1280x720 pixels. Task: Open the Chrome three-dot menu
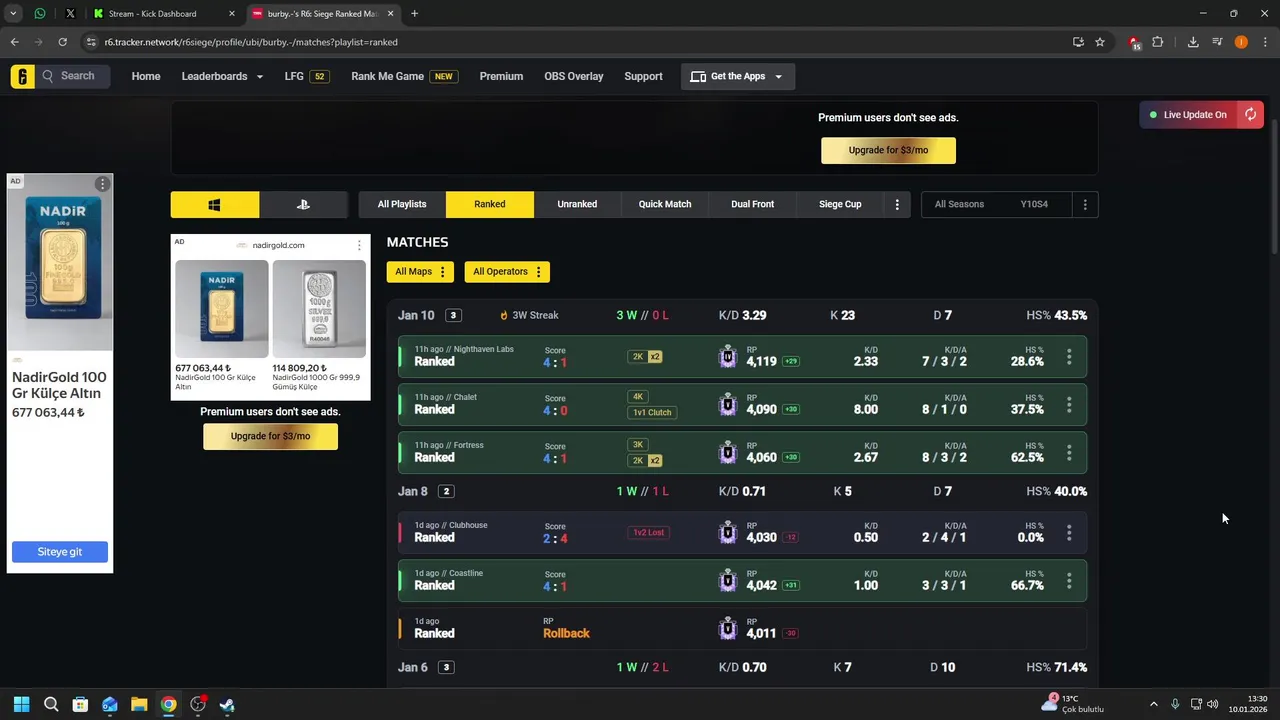point(1265,42)
